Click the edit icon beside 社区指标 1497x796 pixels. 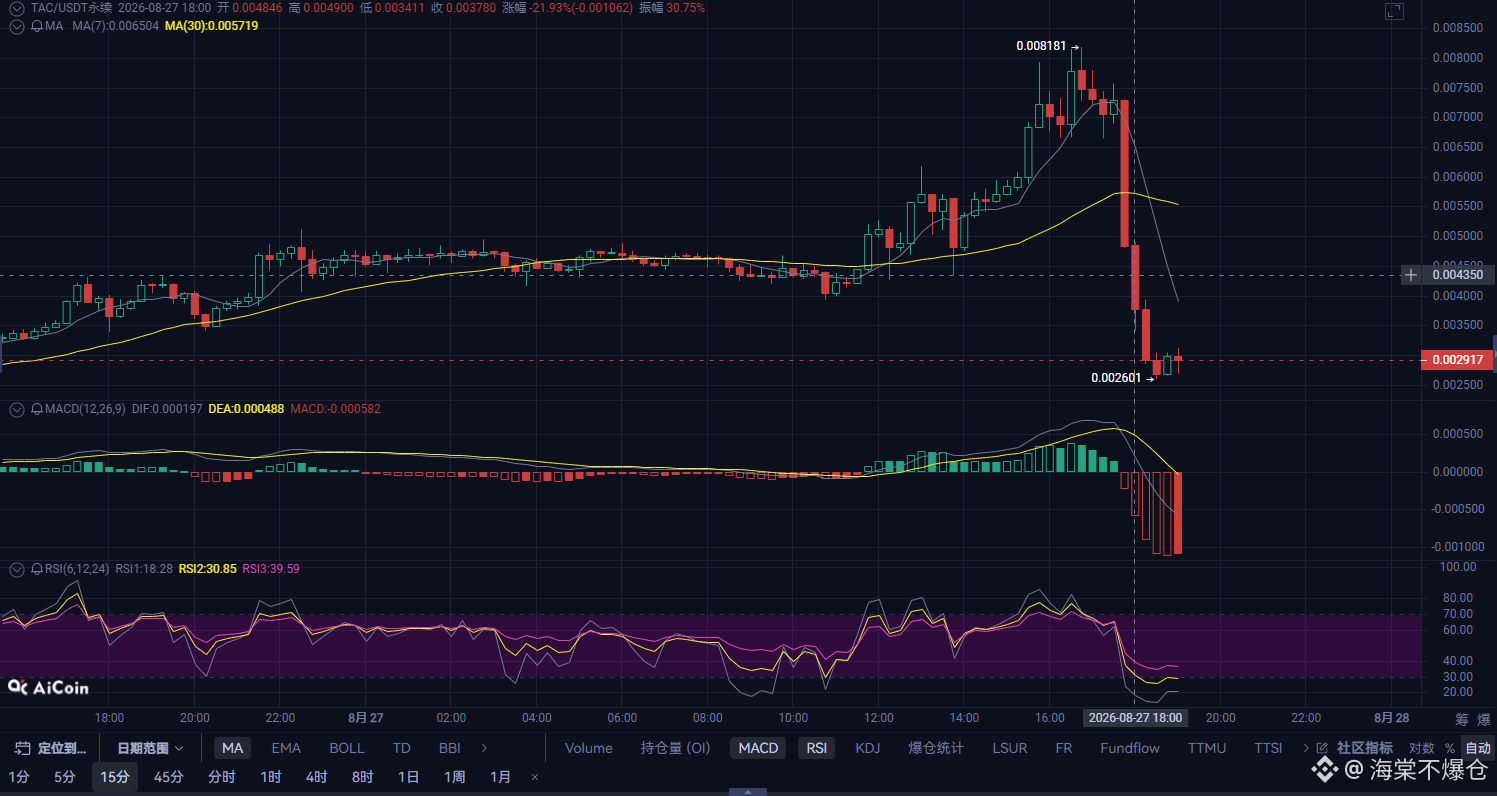point(1323,748)
